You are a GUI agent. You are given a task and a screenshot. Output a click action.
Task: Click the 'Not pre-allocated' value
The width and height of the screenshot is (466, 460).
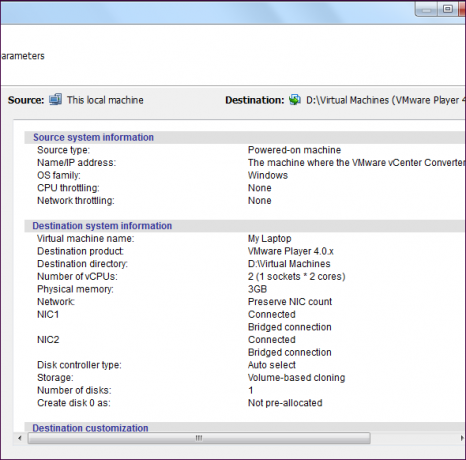pos(285,403)
